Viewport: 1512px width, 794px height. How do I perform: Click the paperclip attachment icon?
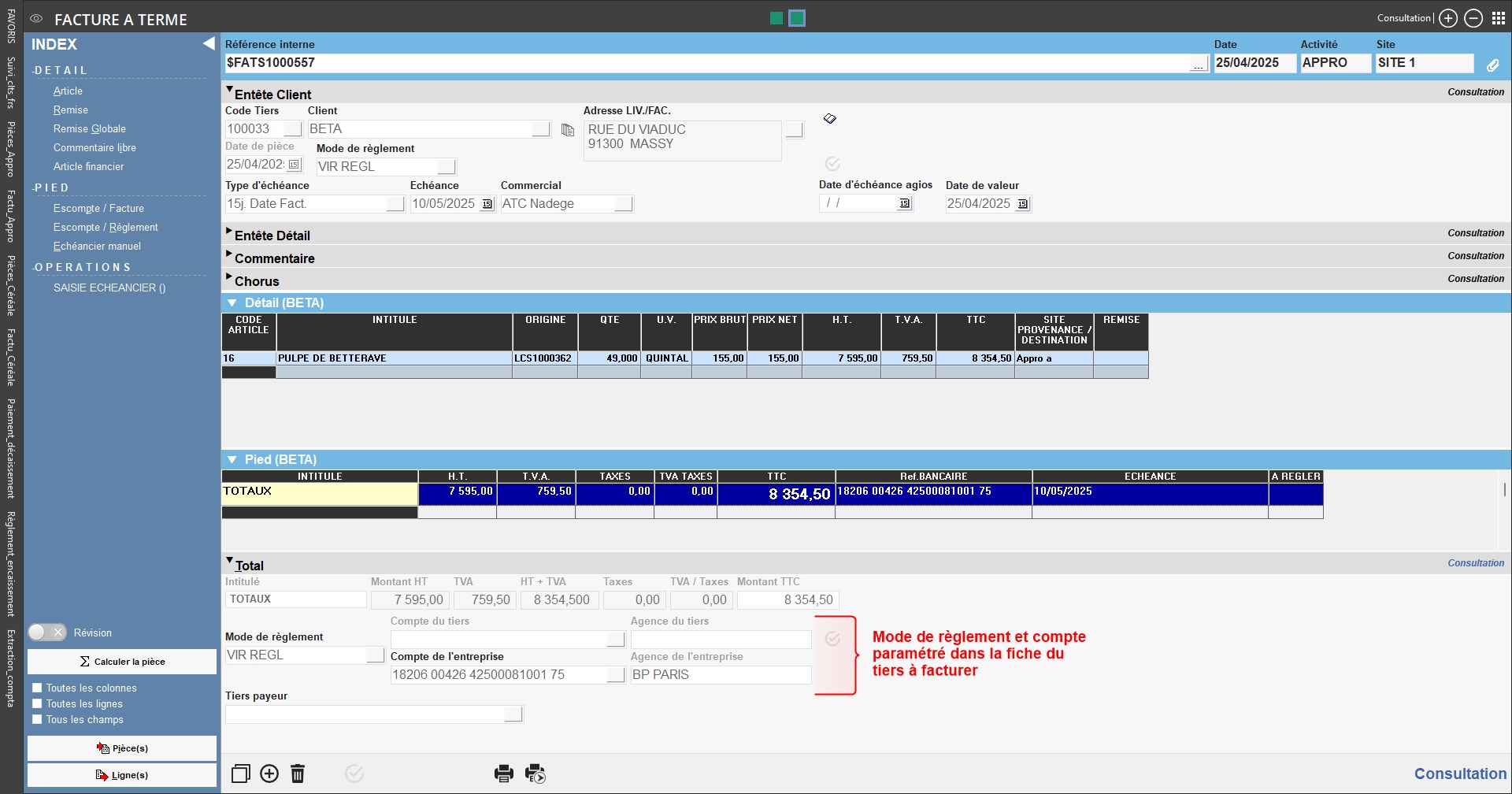[x=1492, y=65]
